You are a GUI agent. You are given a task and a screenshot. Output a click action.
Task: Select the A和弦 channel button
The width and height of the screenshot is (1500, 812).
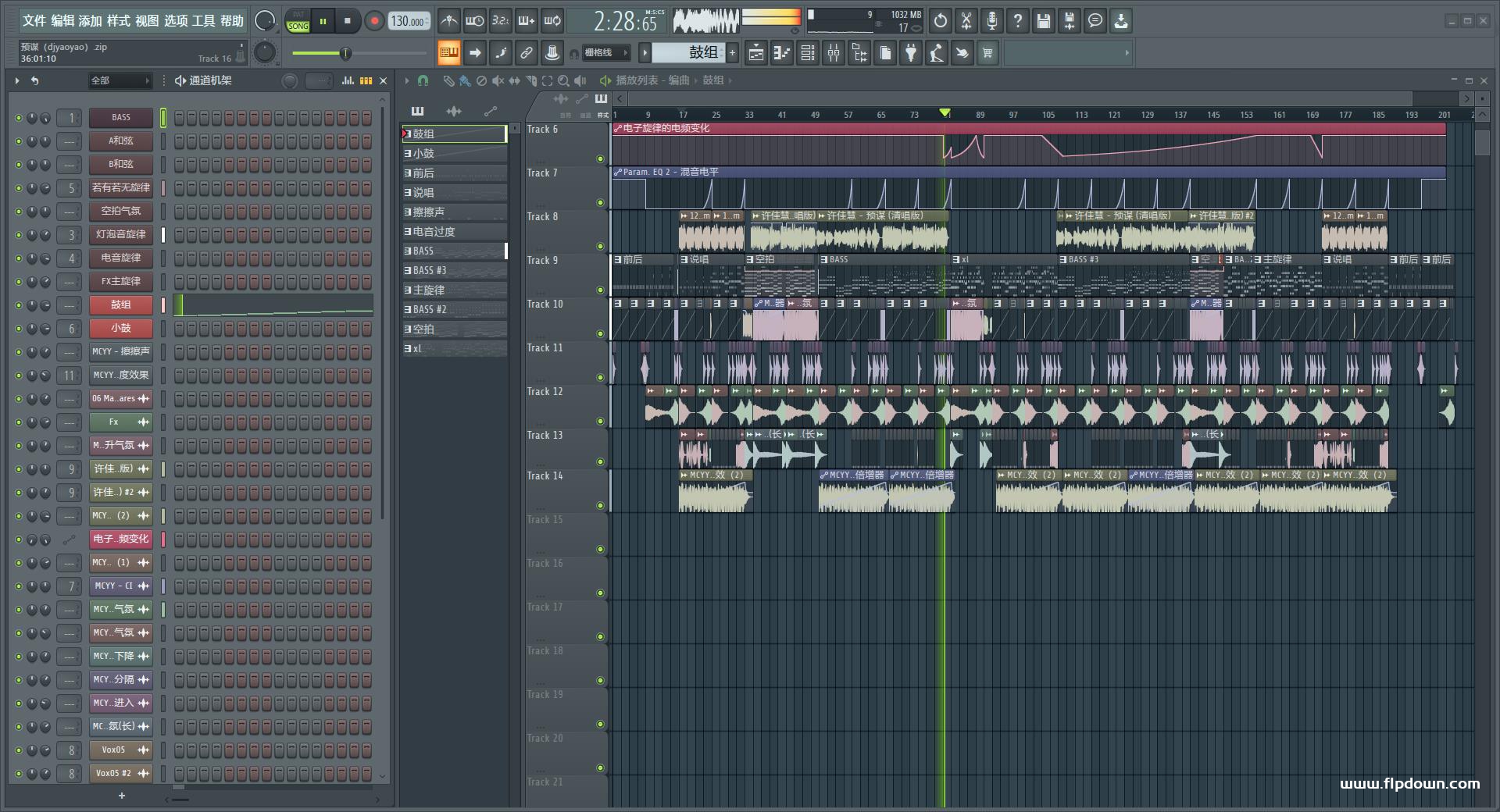(120, 141)
